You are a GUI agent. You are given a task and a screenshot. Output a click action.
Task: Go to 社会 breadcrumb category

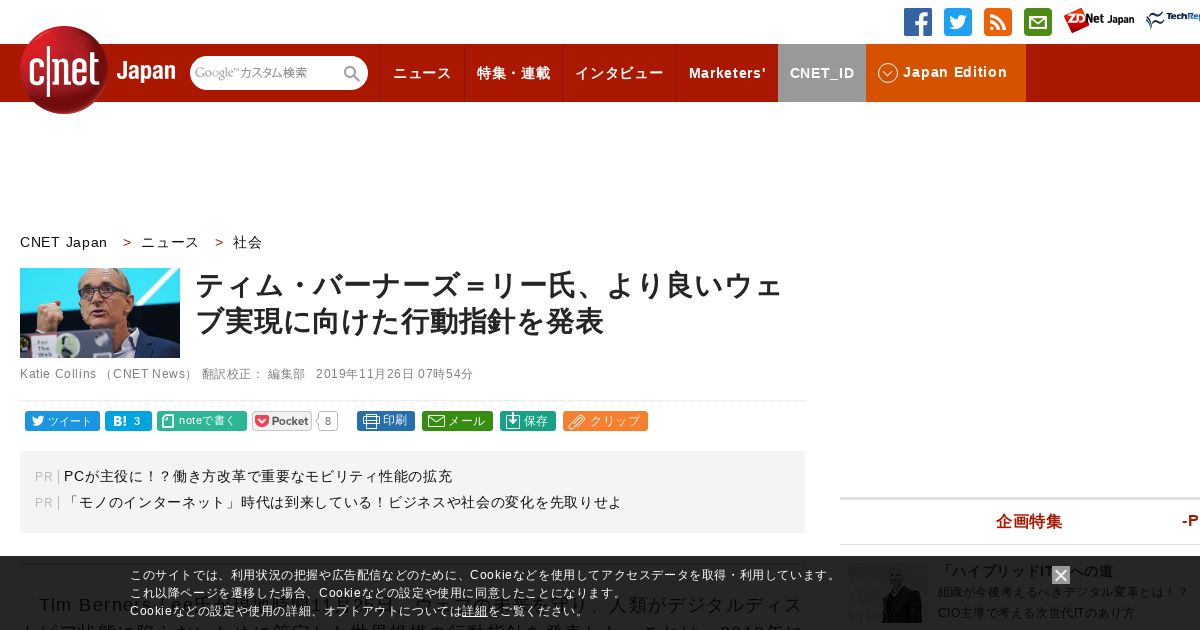tap(247, 242)
